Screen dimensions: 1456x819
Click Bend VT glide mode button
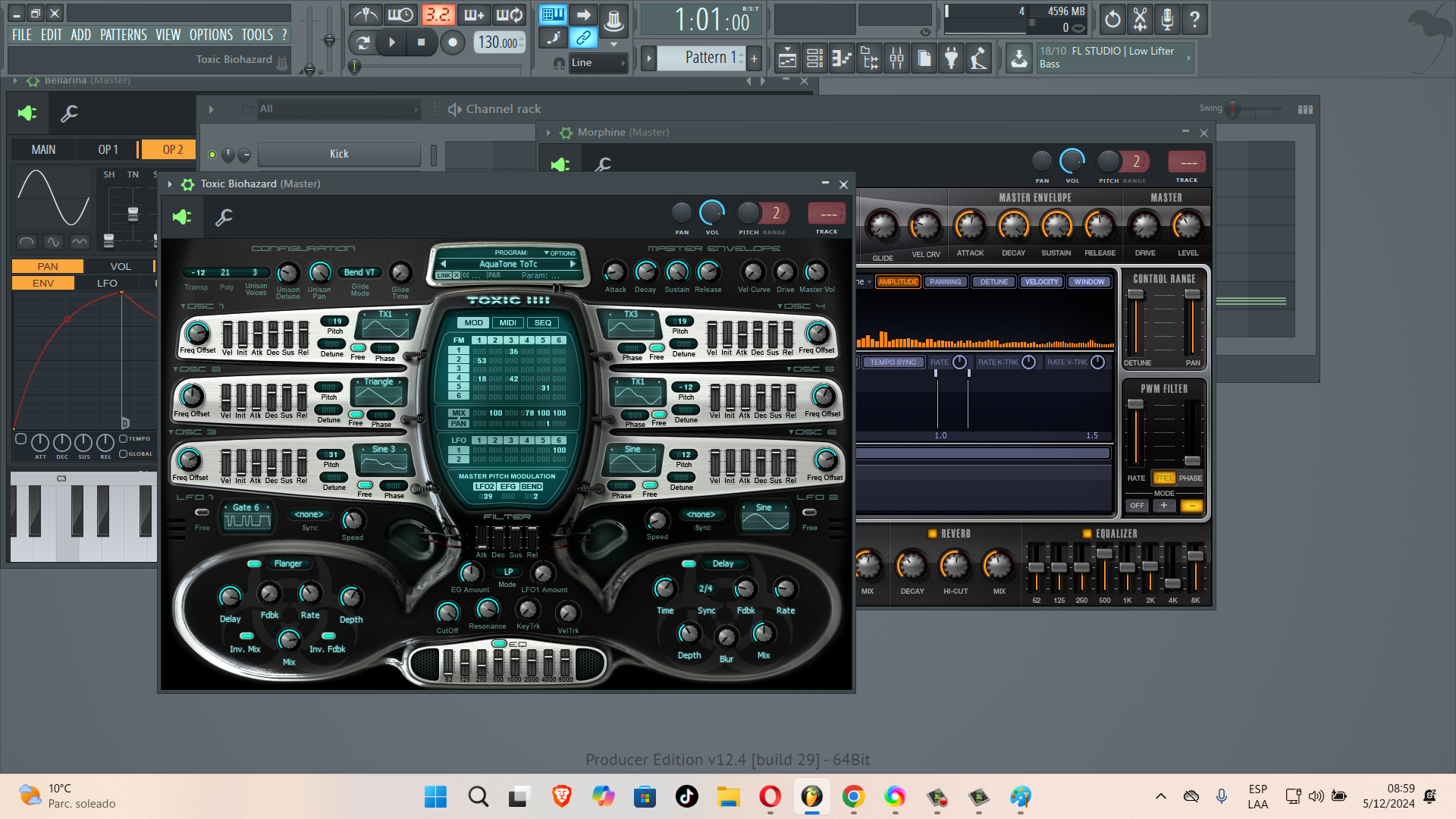coord(359,272)
